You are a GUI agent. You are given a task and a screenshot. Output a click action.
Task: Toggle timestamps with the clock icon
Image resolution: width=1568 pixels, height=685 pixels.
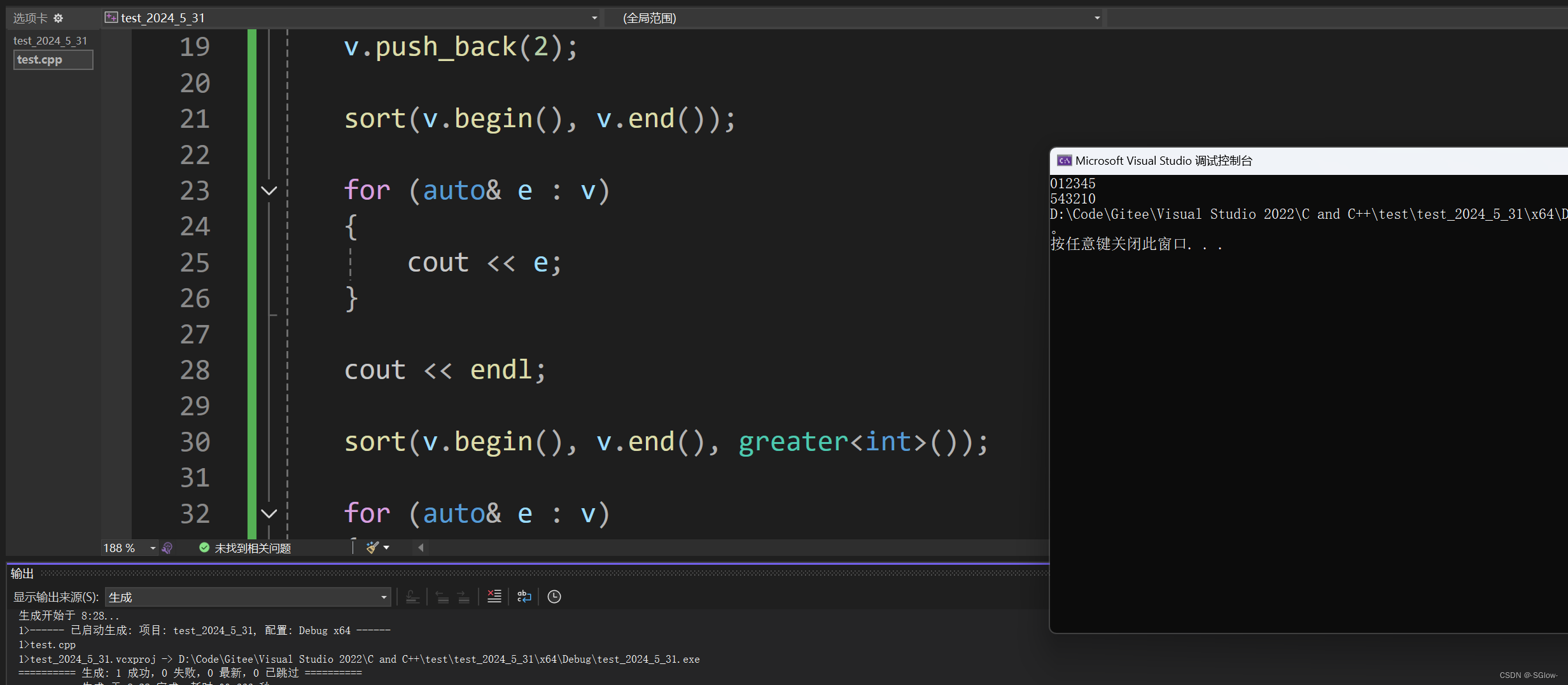(x=554, y=597)
